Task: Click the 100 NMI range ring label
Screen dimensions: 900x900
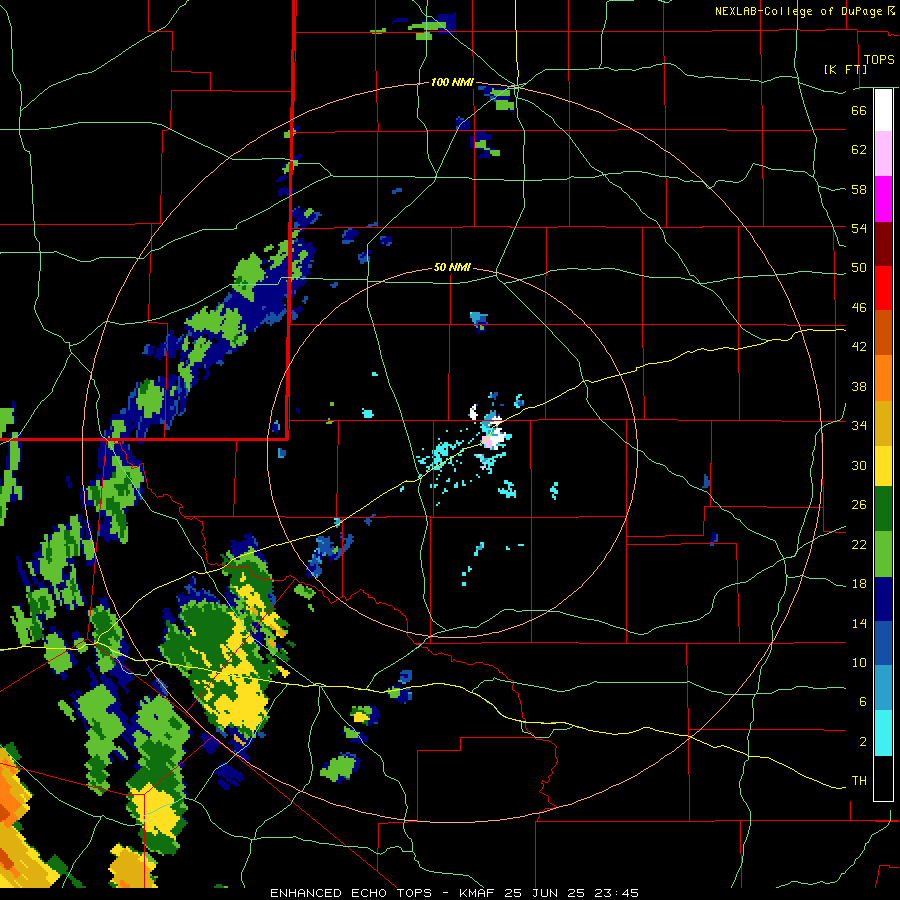Action: point(452,82)
